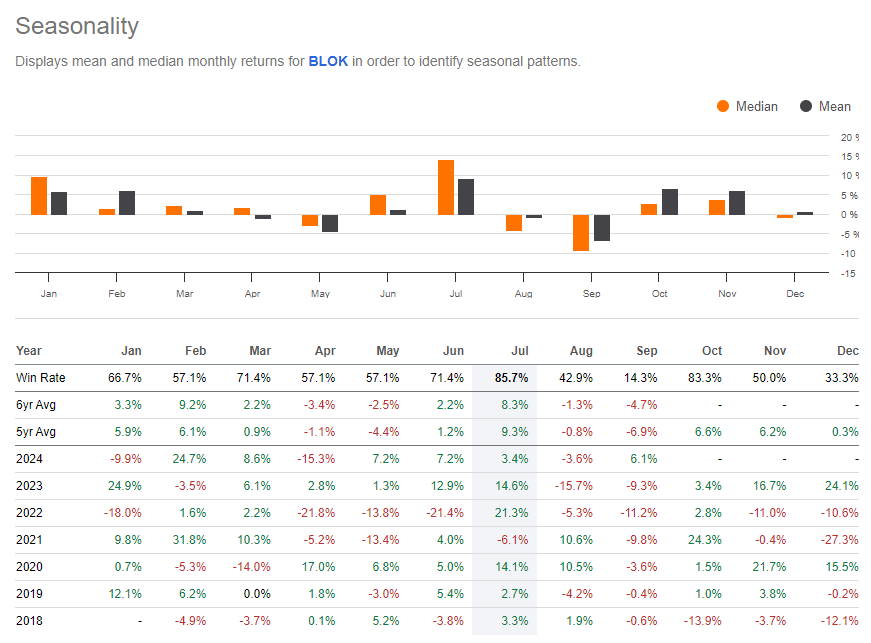Click the 2024 year row label
The height and width of the screenshot is (643, 871).
(x=29, y=458)
